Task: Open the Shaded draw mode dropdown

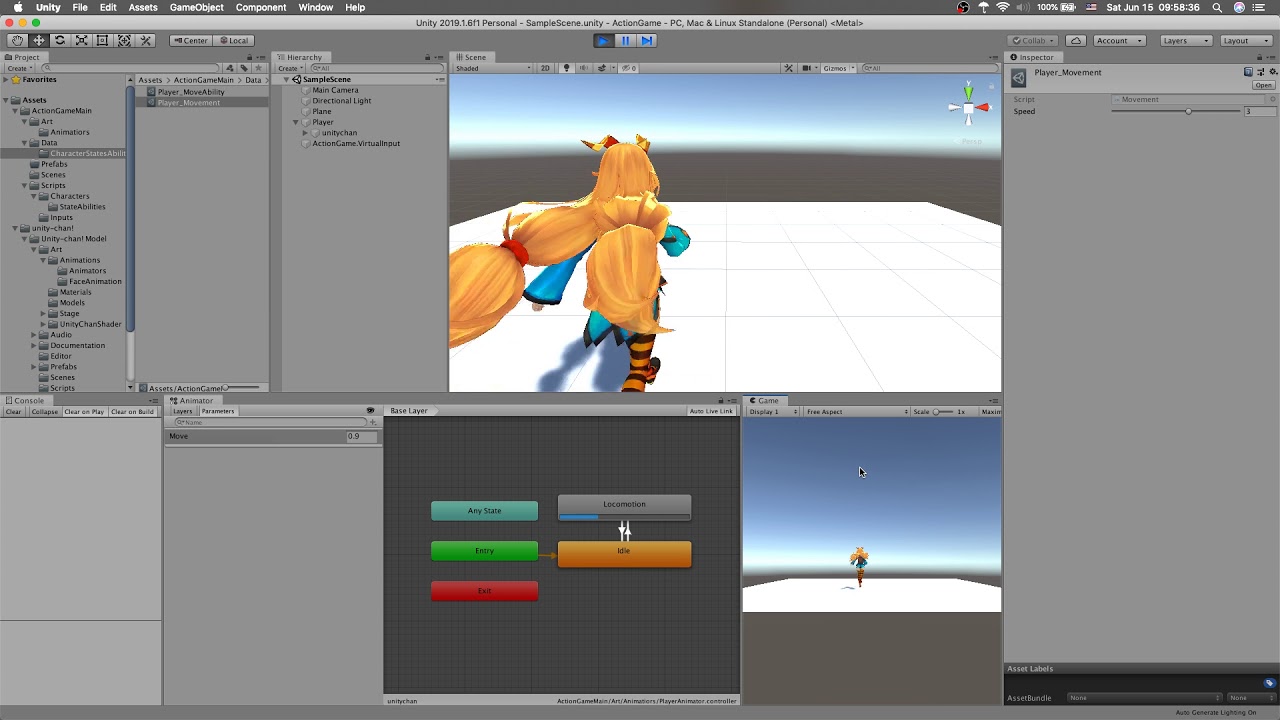Action: click(x=493, y=68)
